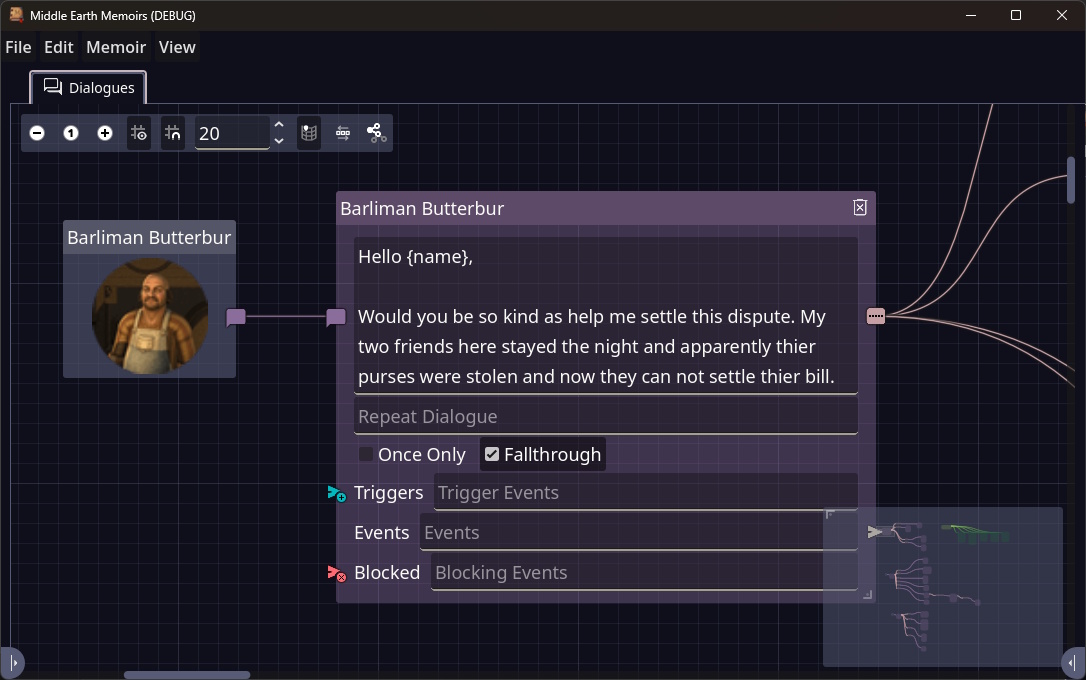This screenshot has height=680, width=1086.
Task: Expand the left side panel arrow
Action: 13,662
